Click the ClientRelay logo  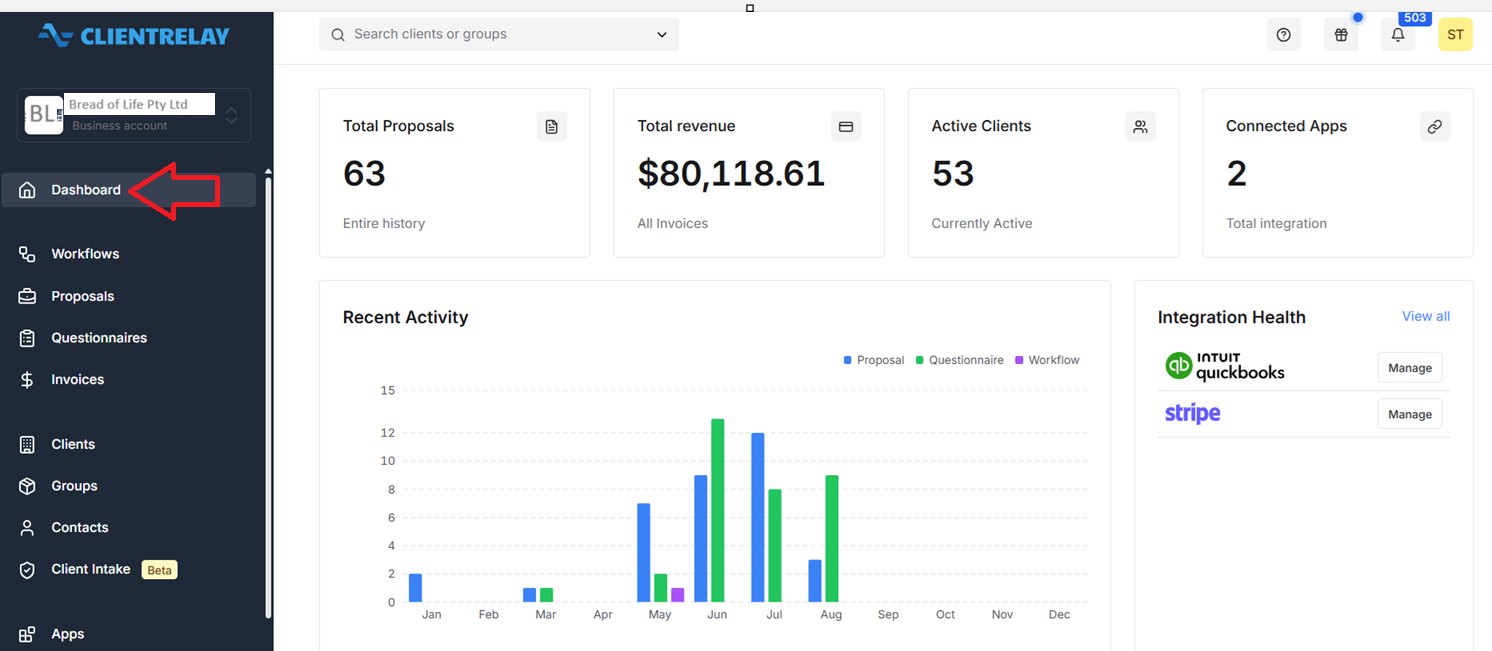click(x=134, y=36)
